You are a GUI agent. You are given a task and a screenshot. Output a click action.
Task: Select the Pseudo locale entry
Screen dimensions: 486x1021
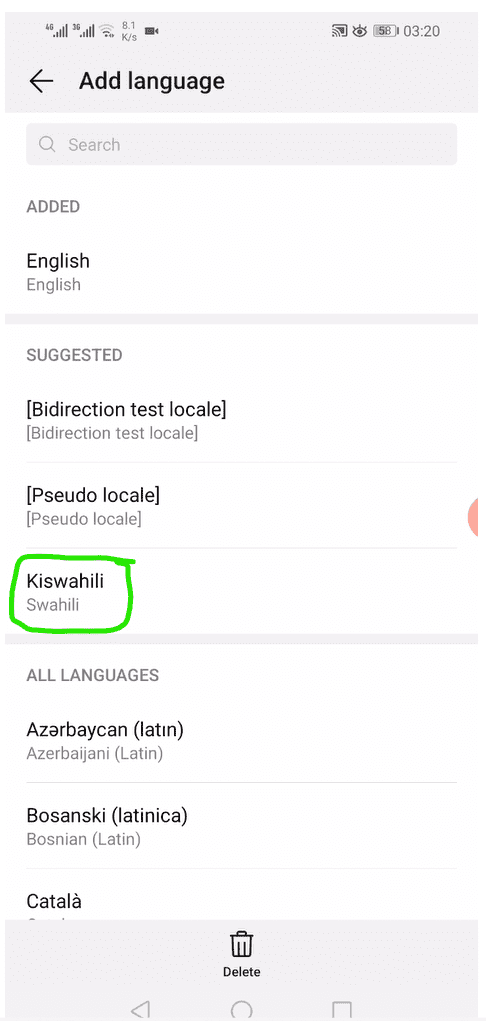(x=242, y=506)
